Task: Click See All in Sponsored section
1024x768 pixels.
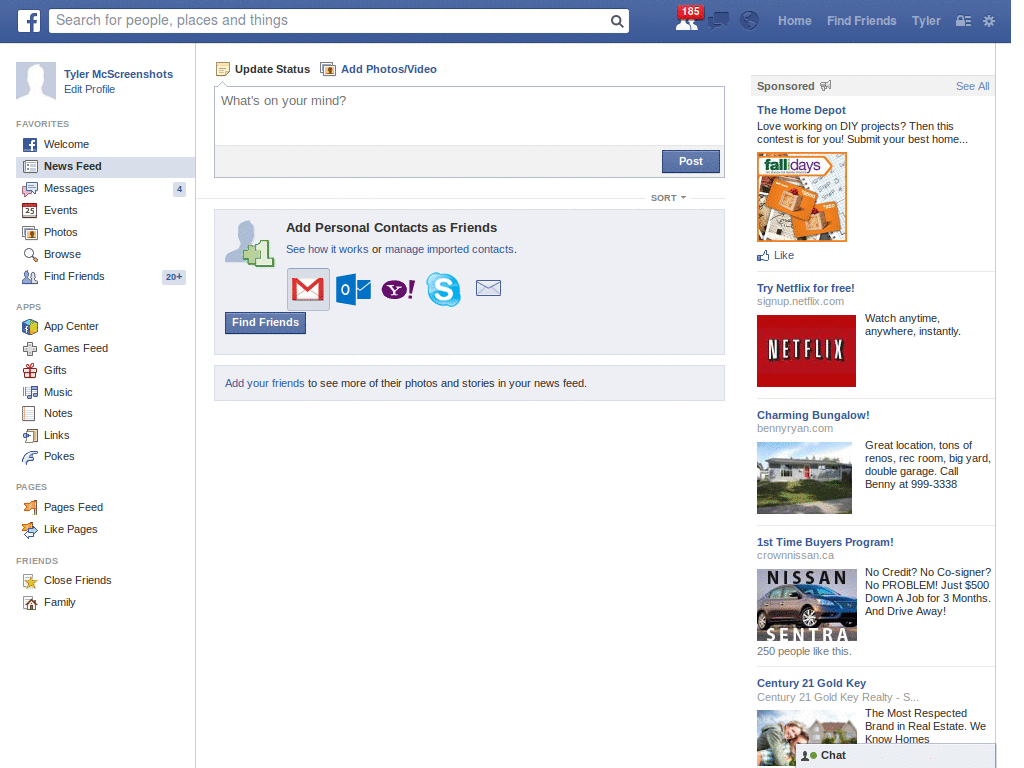Action: [x=972, y=86]
